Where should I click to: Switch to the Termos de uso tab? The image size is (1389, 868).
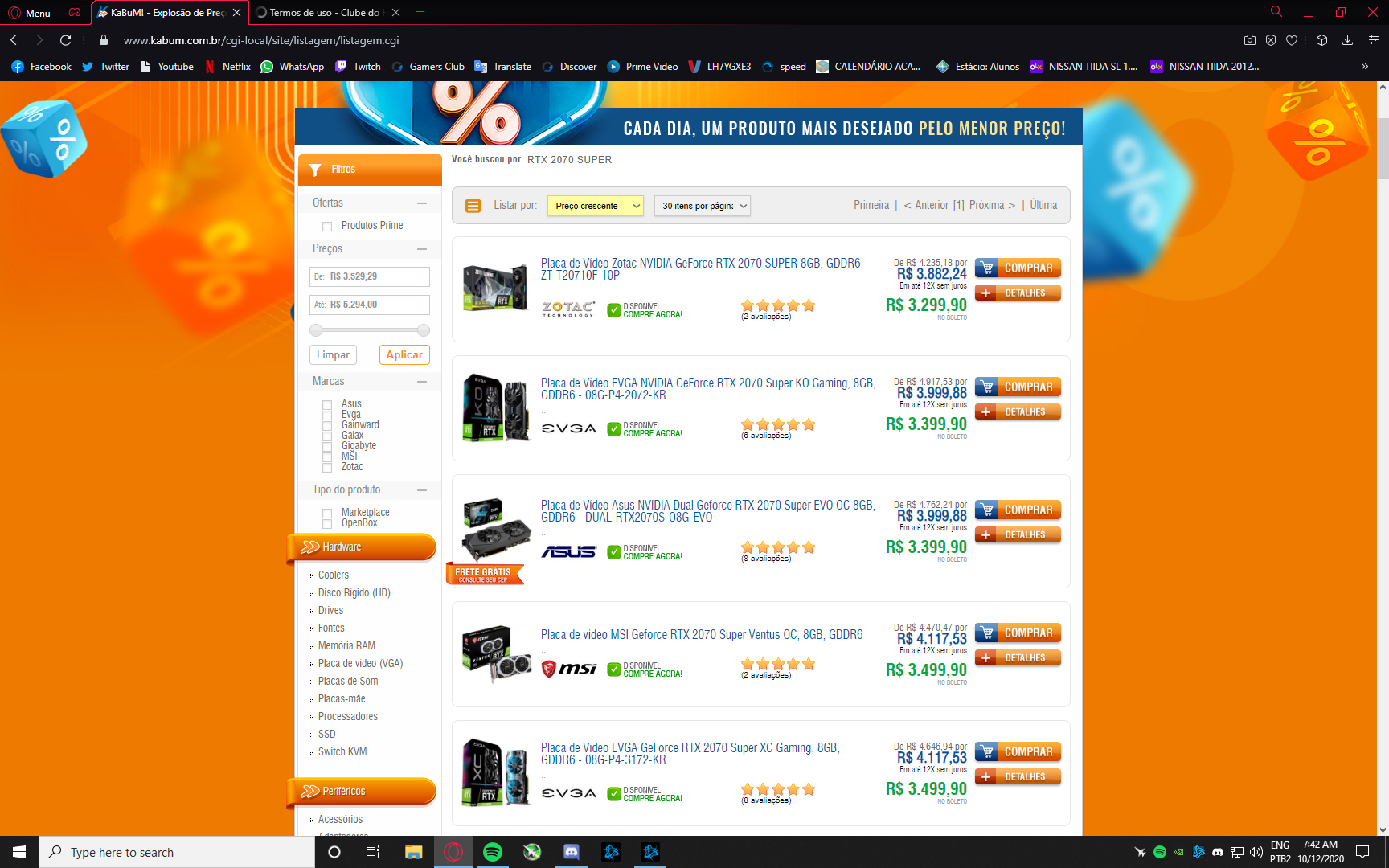point(328,13)
